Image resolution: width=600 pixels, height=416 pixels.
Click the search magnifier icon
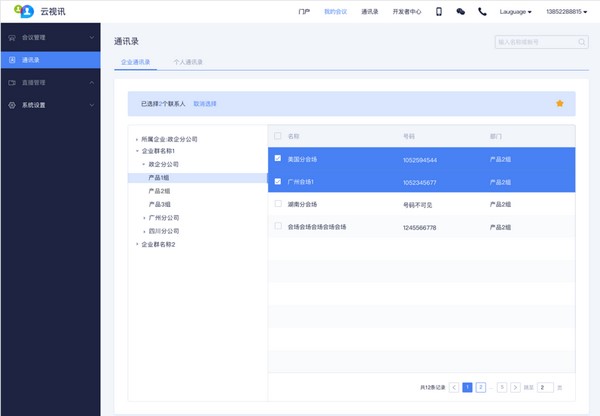582,42
